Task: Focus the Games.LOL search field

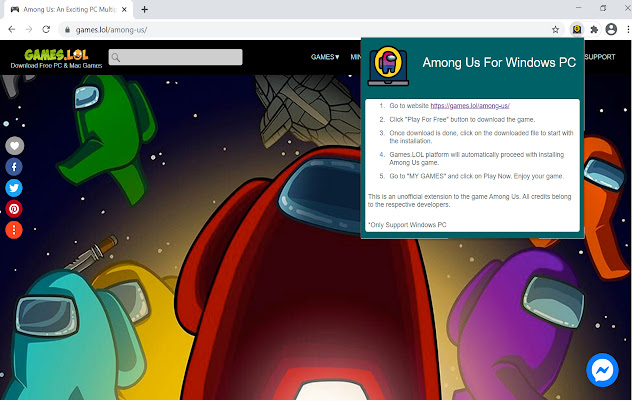Action: [175, 57]
